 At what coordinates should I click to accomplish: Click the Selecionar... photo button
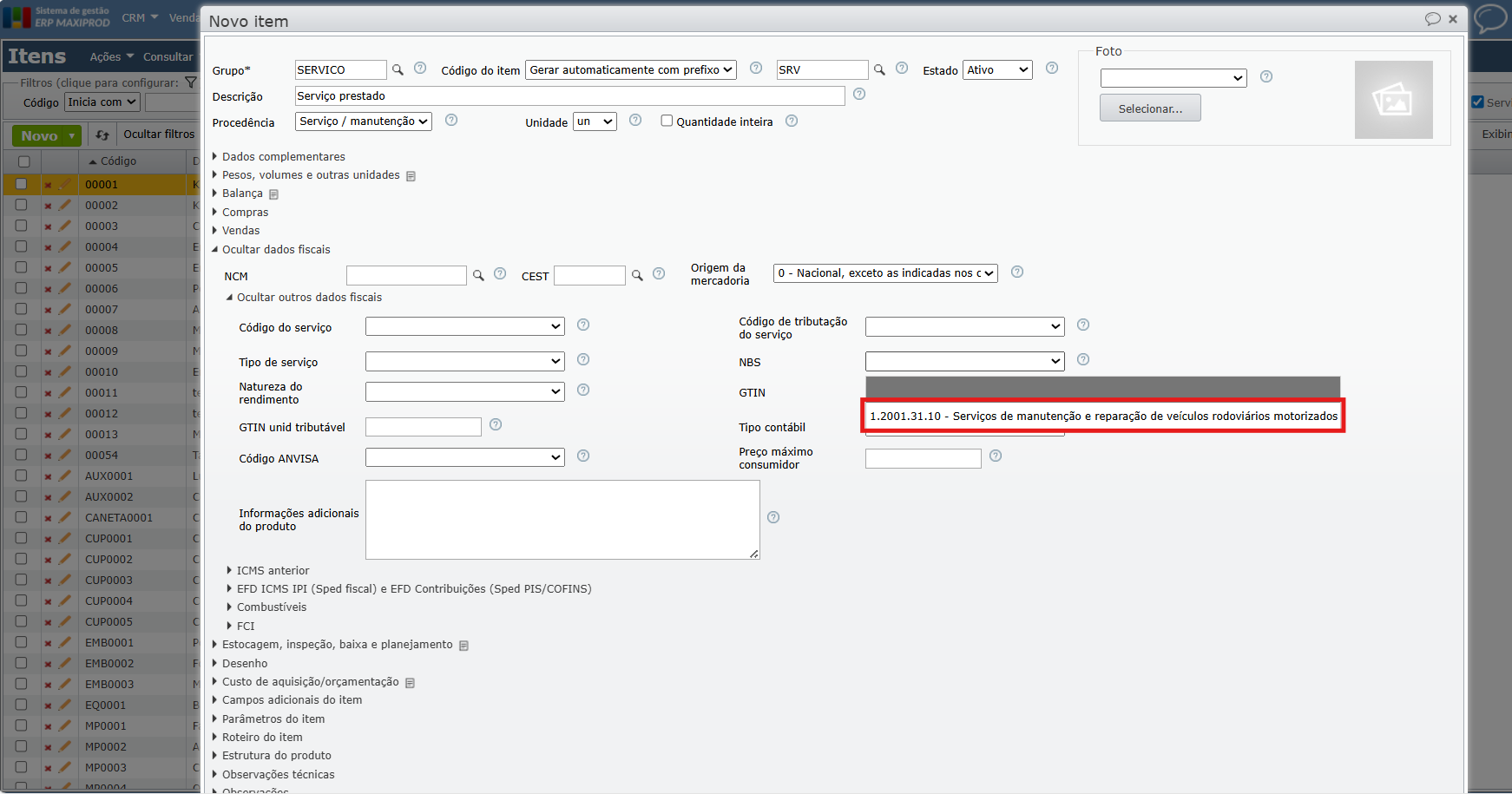pyautogui.click(x=1150, y=108)
